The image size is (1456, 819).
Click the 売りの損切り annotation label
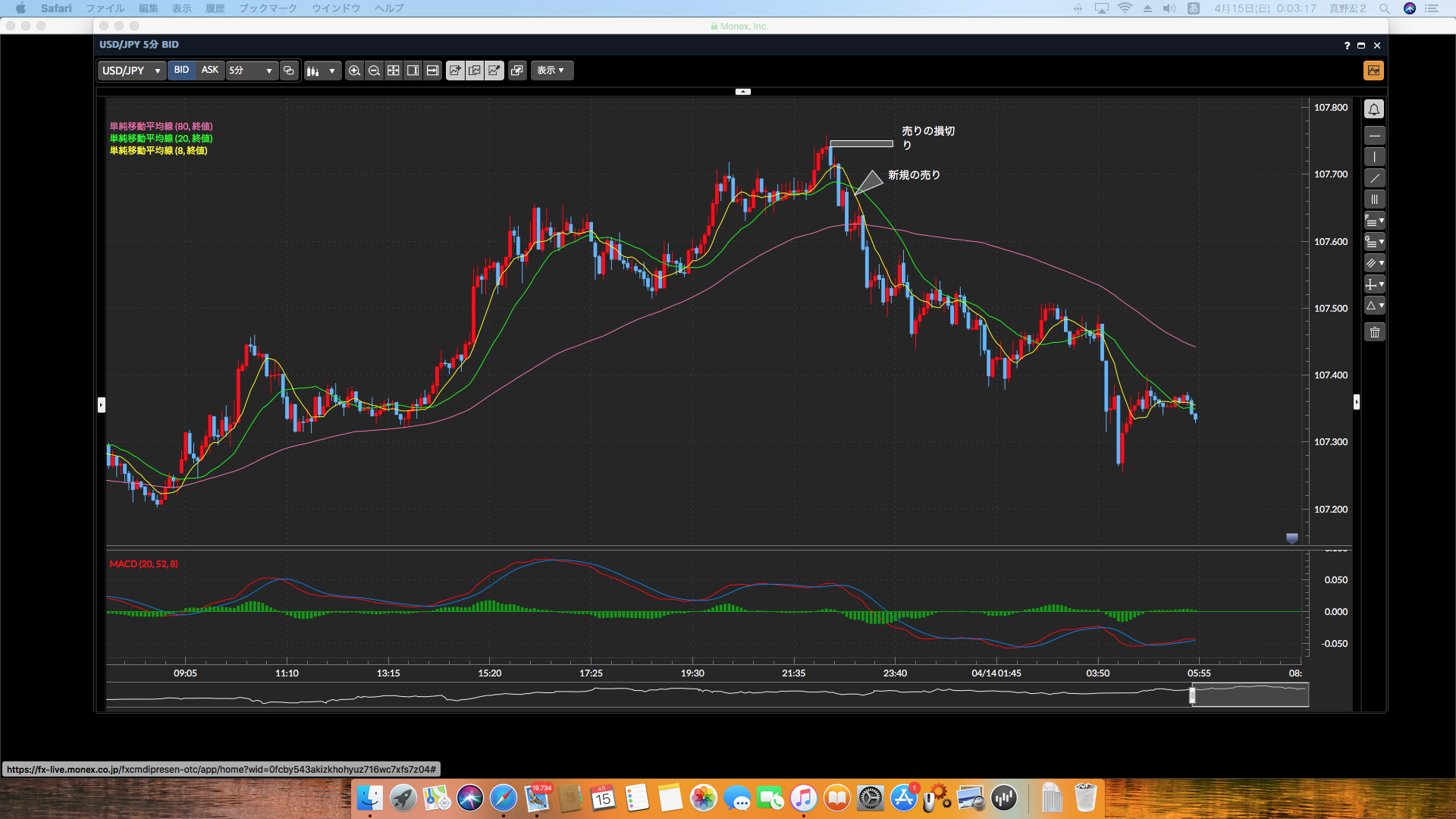point(928,138)
